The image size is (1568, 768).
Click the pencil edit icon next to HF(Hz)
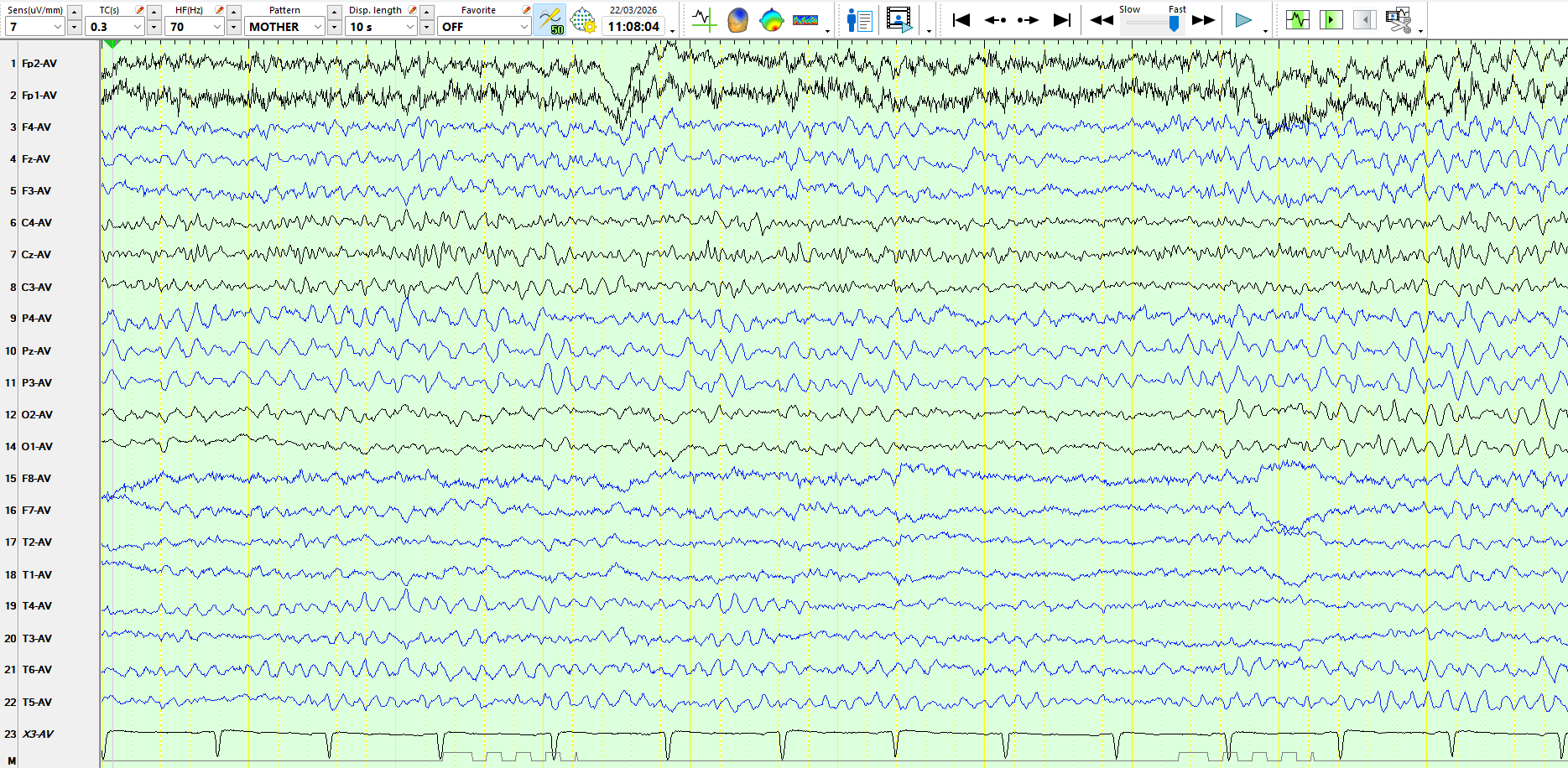[x=220, y=10]
